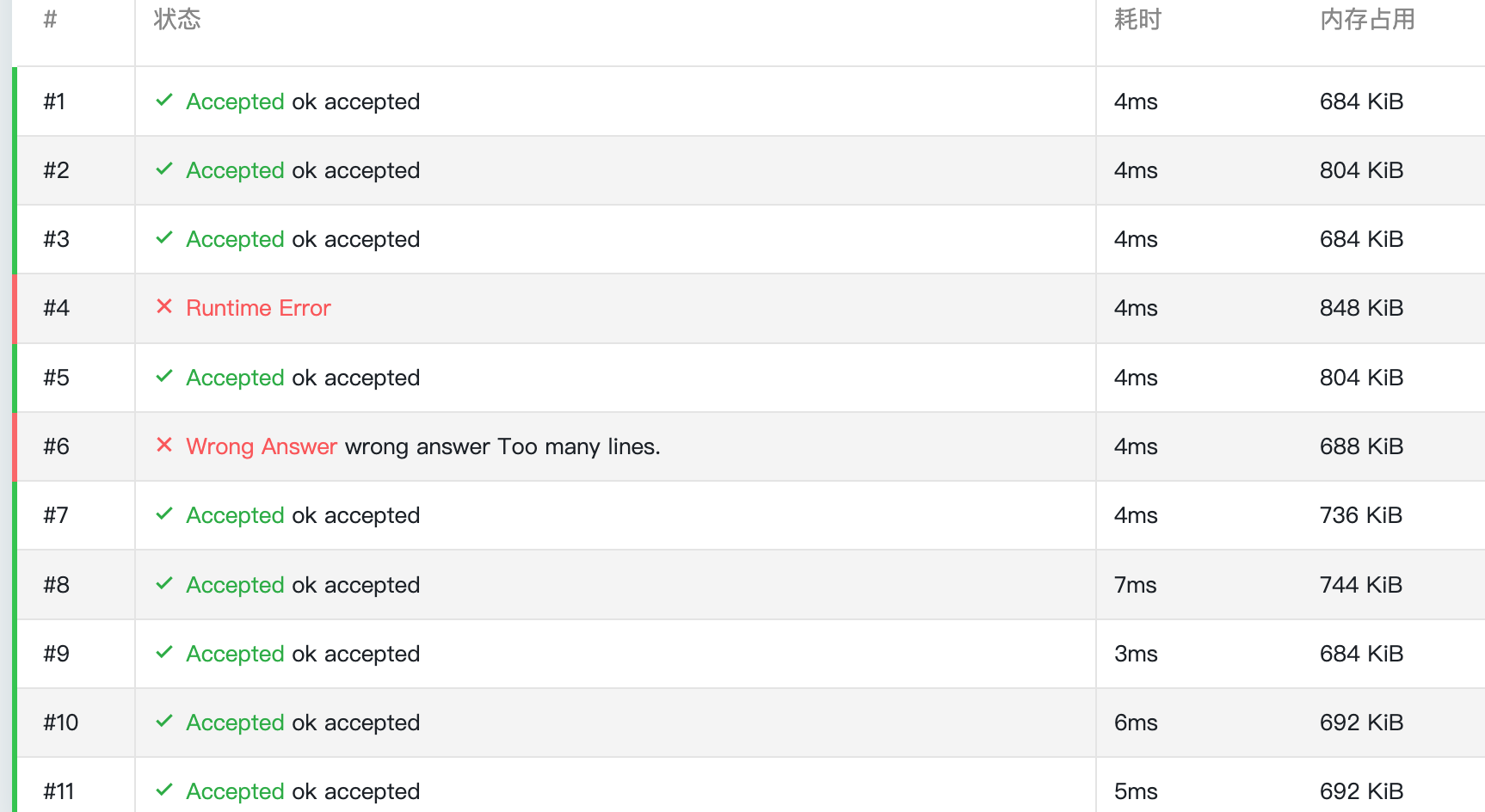
Task: Click the 耗时 column header
Action: (1137, 20)
